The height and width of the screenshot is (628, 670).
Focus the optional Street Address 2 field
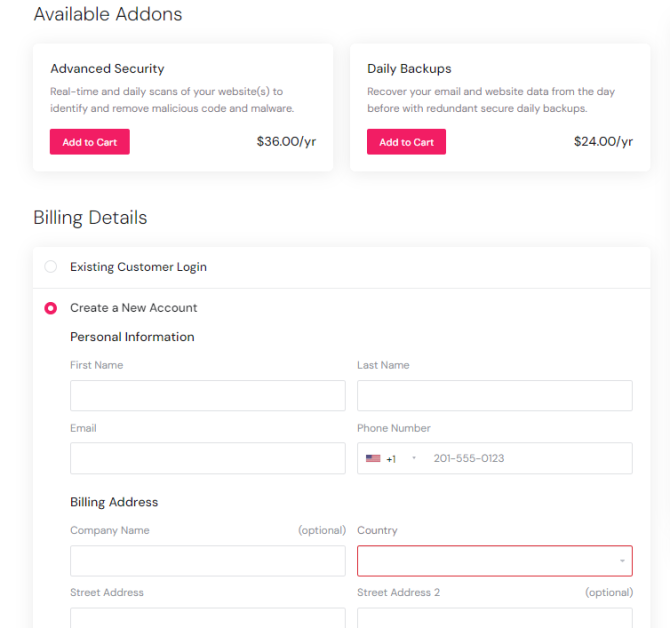click(495, 618)
